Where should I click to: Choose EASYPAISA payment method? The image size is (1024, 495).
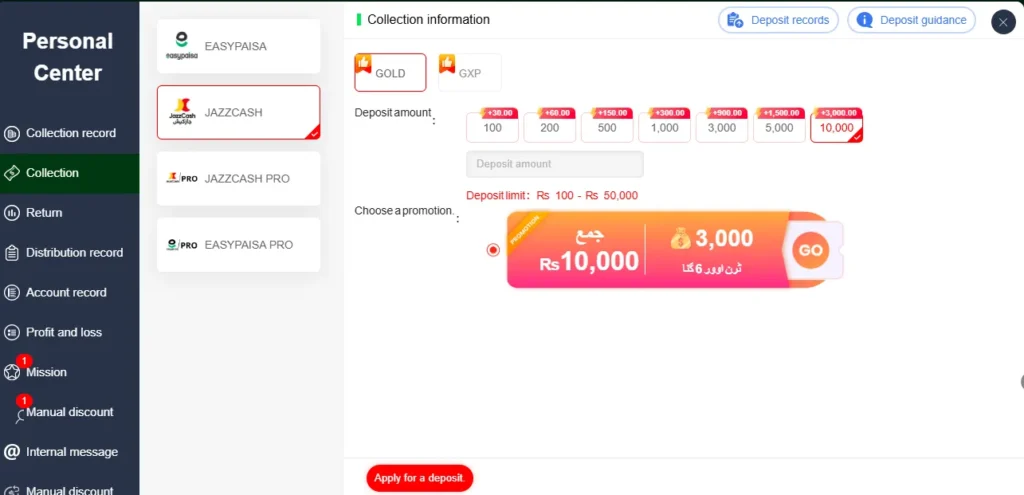238,46
